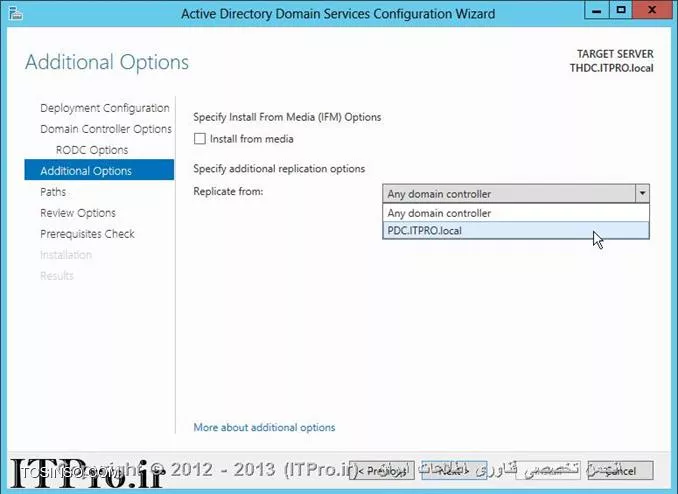This screenshot has height=494, width=678.
Task: Jump to the Paths step
Action: 53,192
